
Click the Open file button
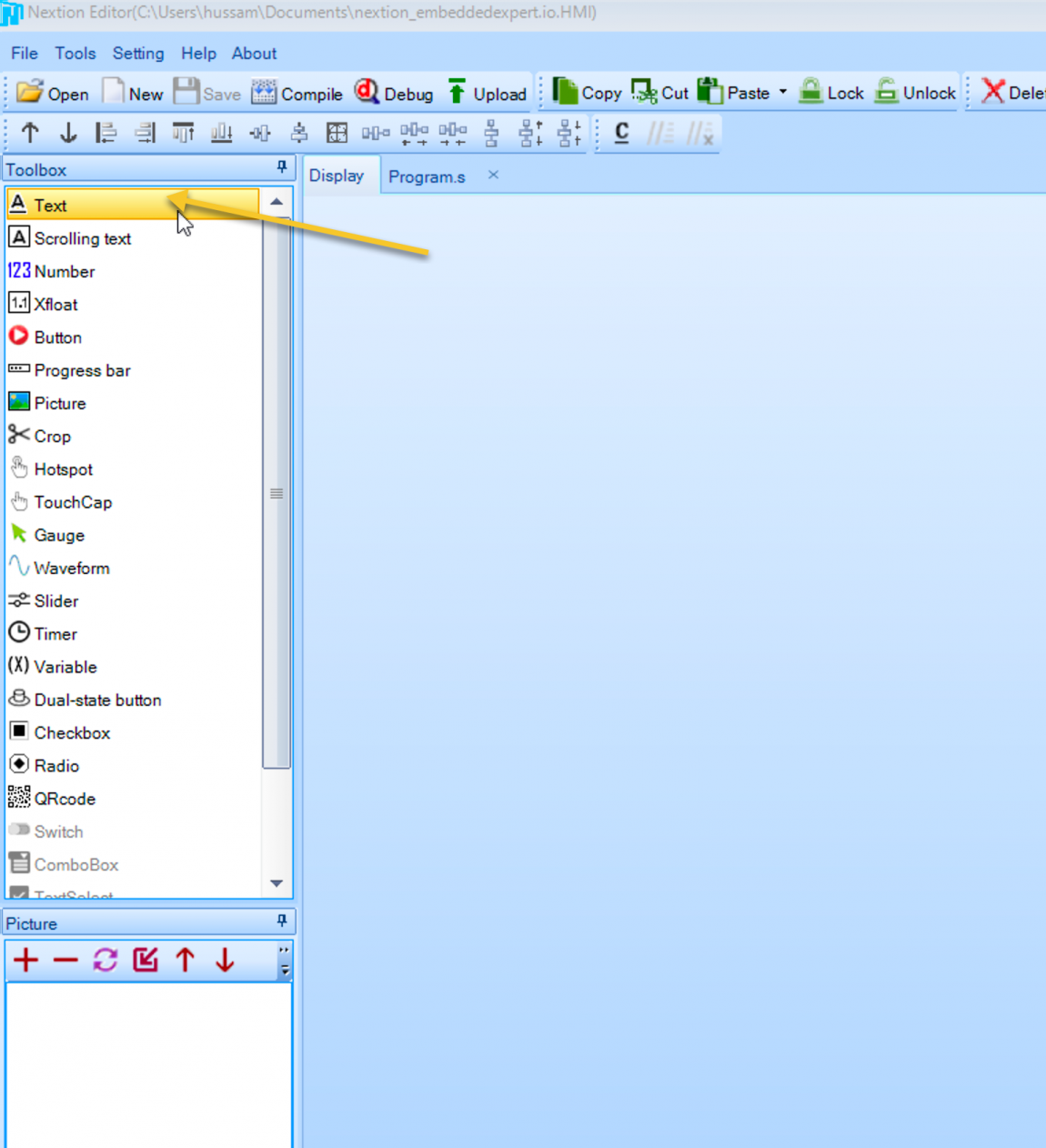[53, 93]
